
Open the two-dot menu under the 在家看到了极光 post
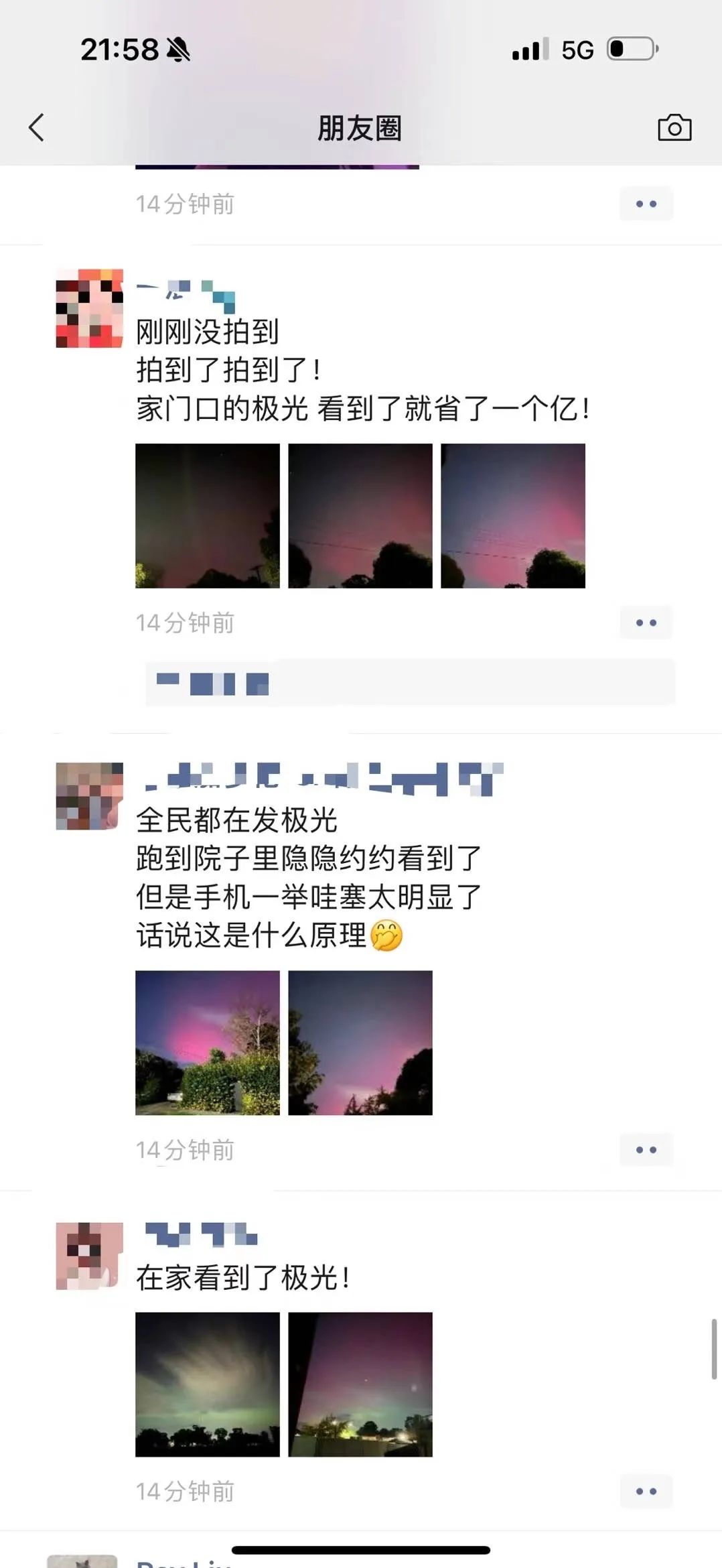646,1492
